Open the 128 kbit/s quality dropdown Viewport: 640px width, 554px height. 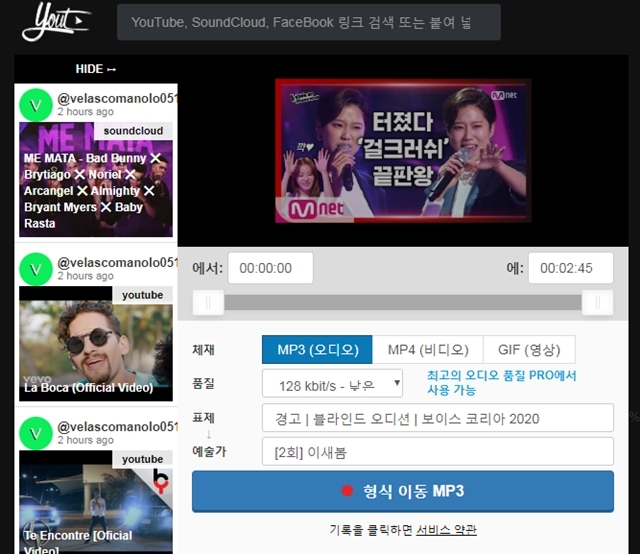click(332, 383)
